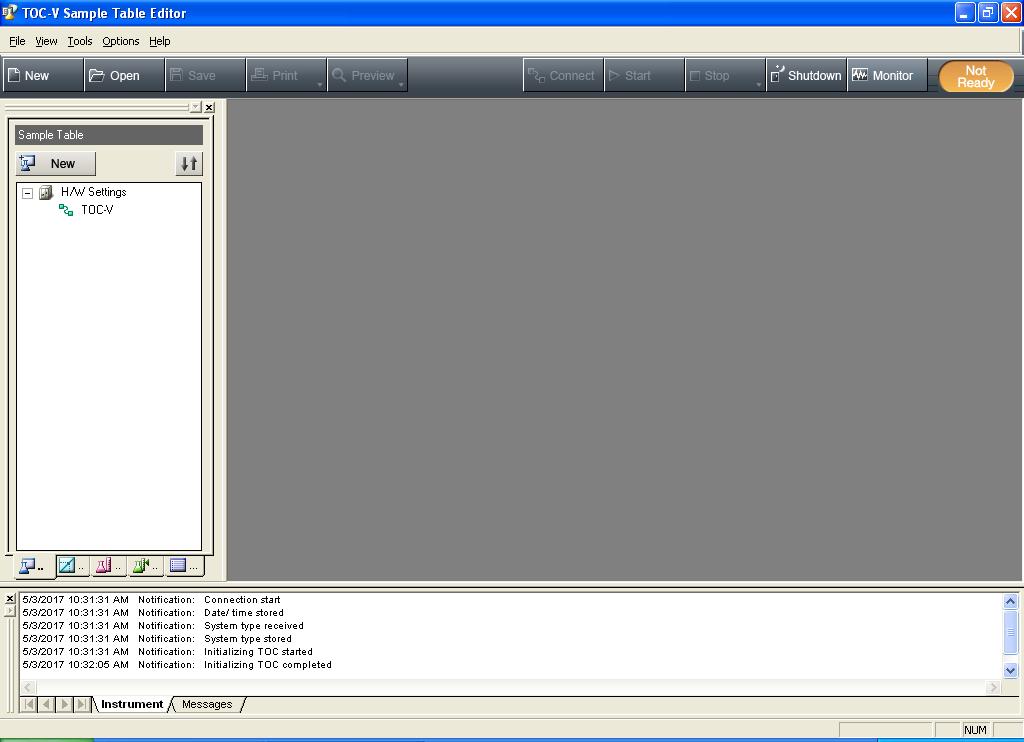Close the Sample Table side panel
Viewport: 1024px width, 742px height.
tap(209, 107)
